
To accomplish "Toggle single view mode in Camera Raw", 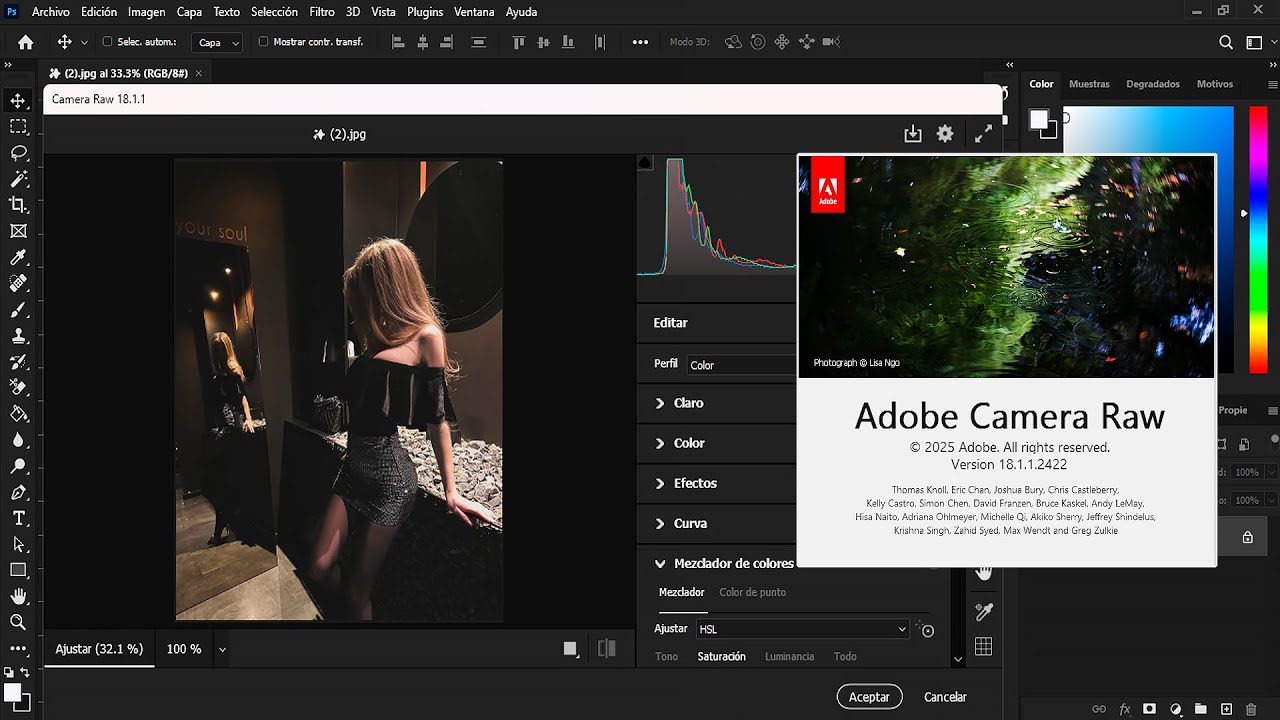I will (x=570, y=648).
